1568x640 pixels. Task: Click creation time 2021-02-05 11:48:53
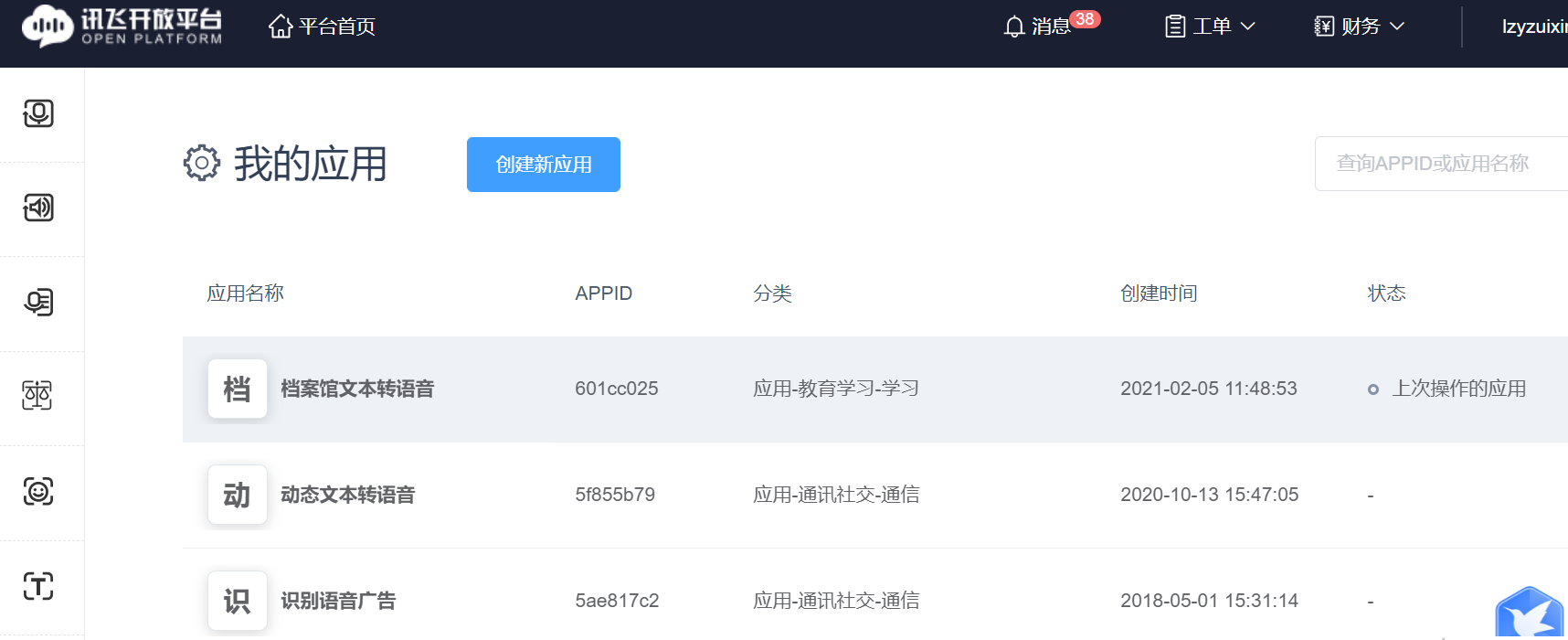pos(1209,389)
